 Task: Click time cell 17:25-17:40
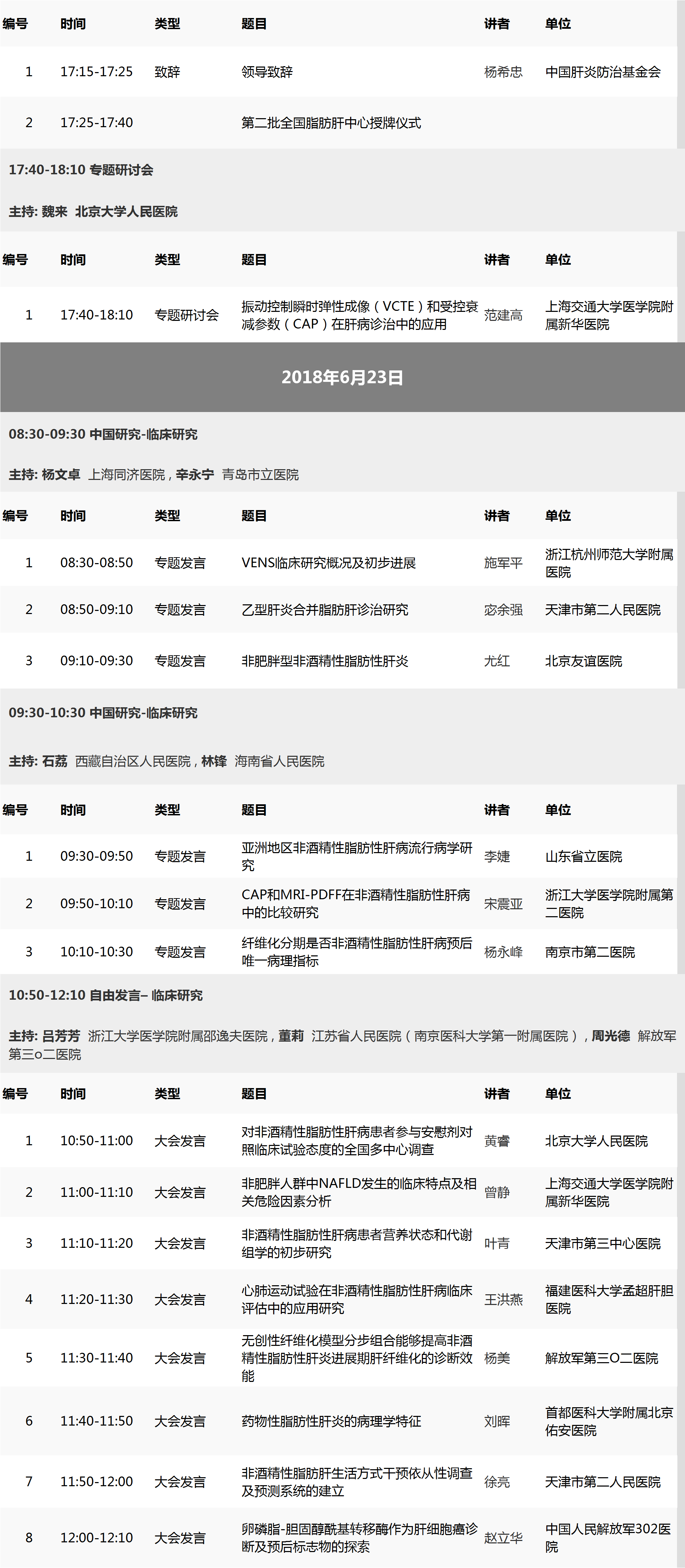[x=96, y=123]
